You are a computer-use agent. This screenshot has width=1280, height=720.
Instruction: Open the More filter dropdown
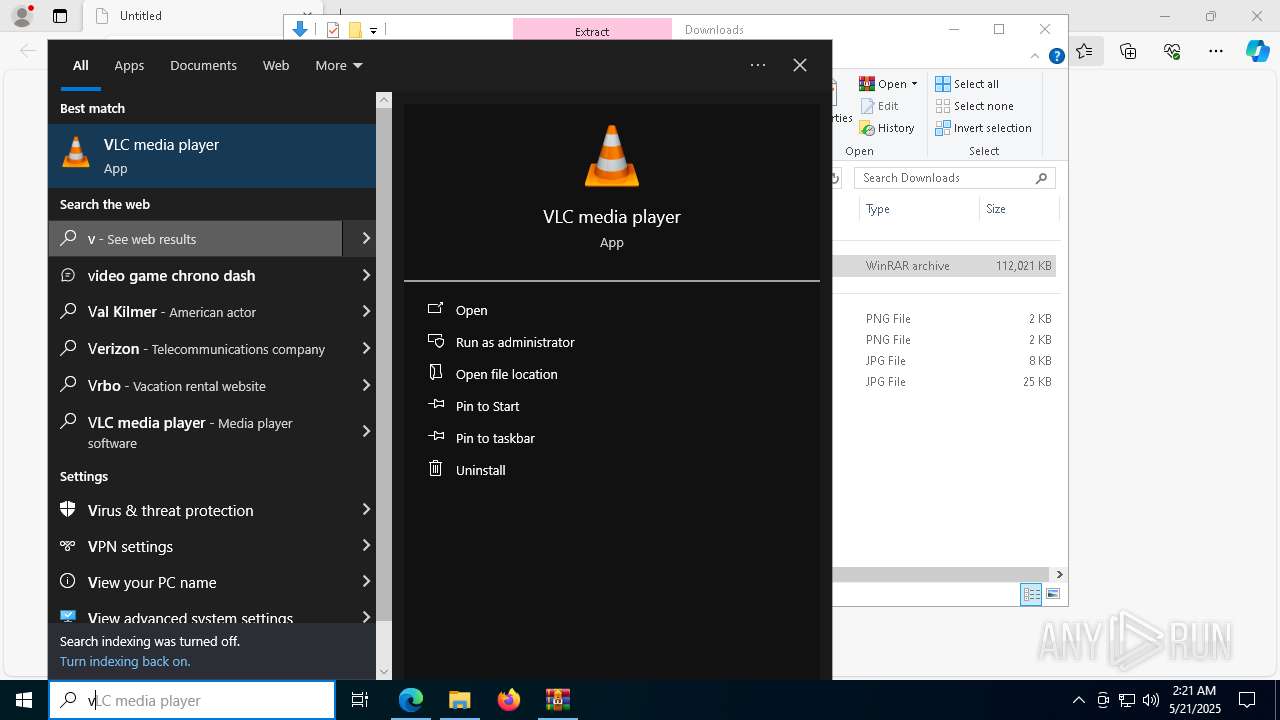point(339,65)
